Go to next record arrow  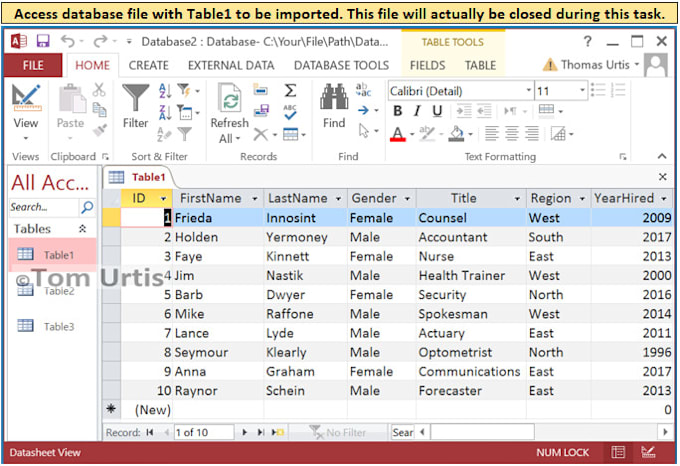point(245,432)
